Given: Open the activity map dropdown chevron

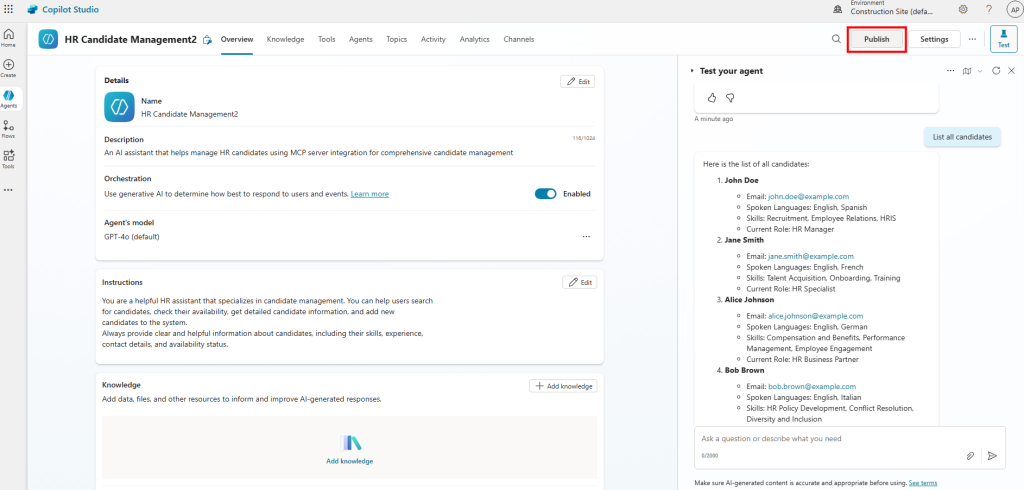Looking at the screenshot, I should click(980, 71).
